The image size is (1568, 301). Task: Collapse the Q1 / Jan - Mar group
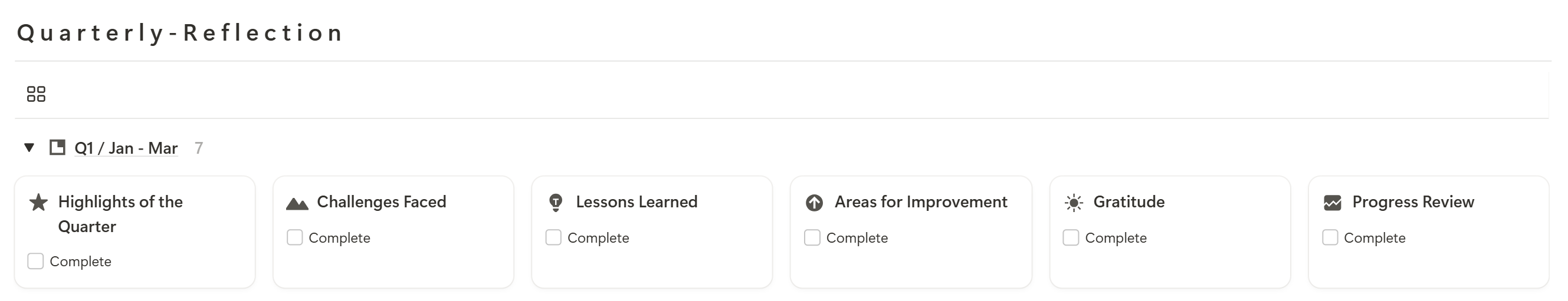pyautogui.click(x=28, y=148)
